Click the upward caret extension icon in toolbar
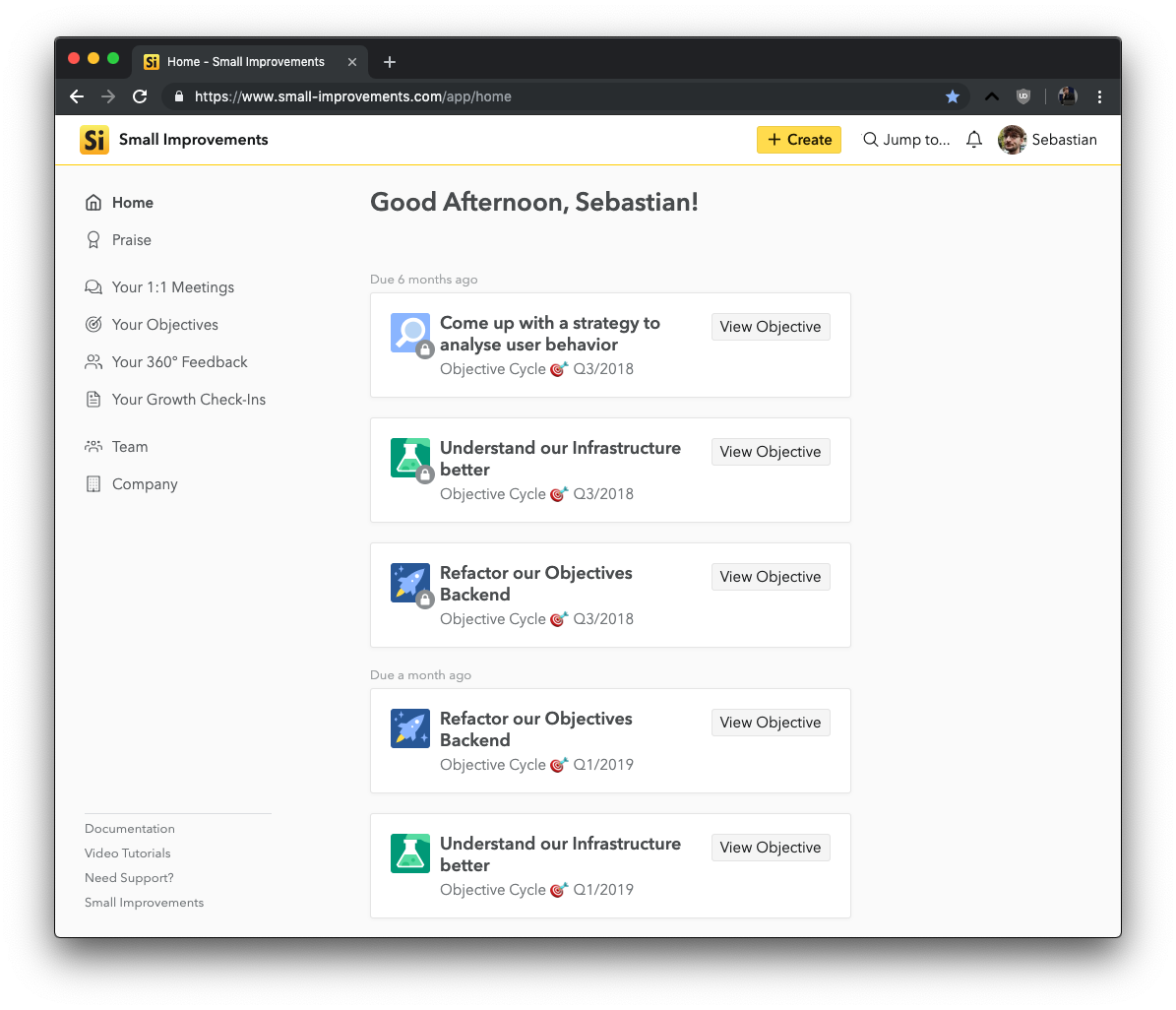Viewport: 1176px width, 1010px height. [992, 96]
